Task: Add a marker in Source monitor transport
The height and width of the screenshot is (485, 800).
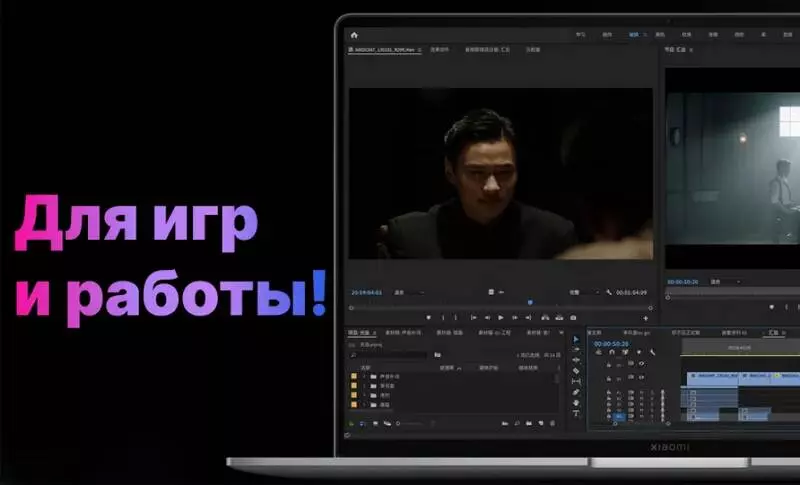Action: click(x=429, y=318)
